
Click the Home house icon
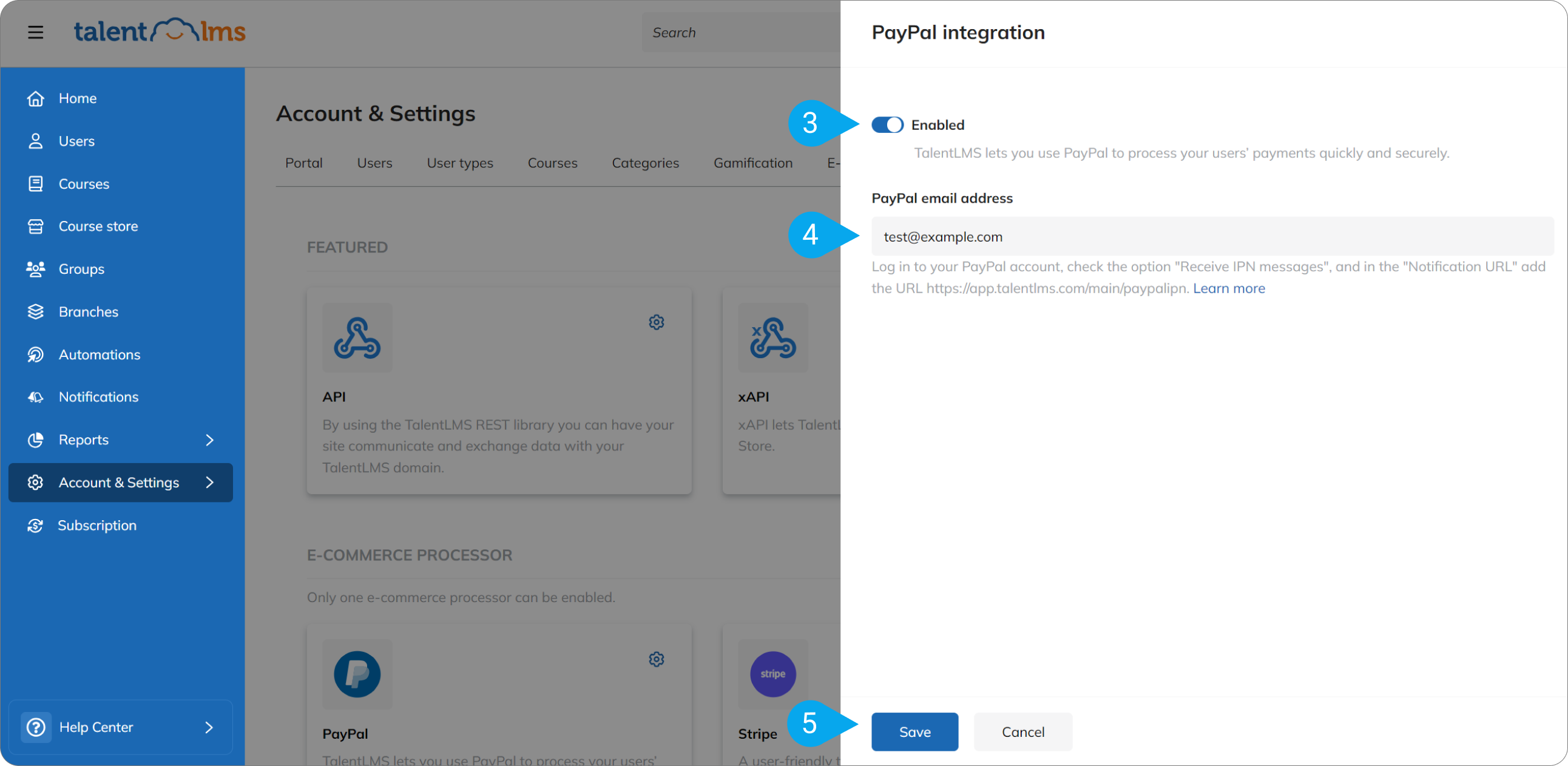point(35,98)
